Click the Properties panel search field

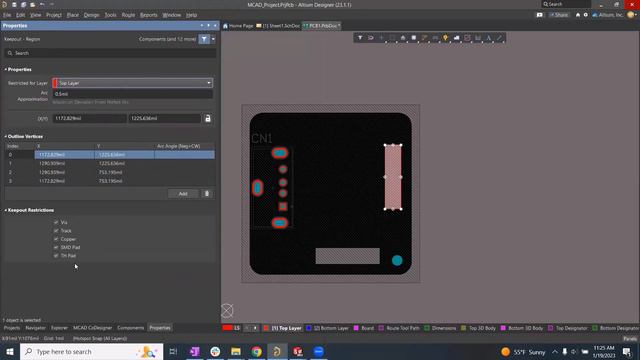pyautogui.click(x=110, y=53)
